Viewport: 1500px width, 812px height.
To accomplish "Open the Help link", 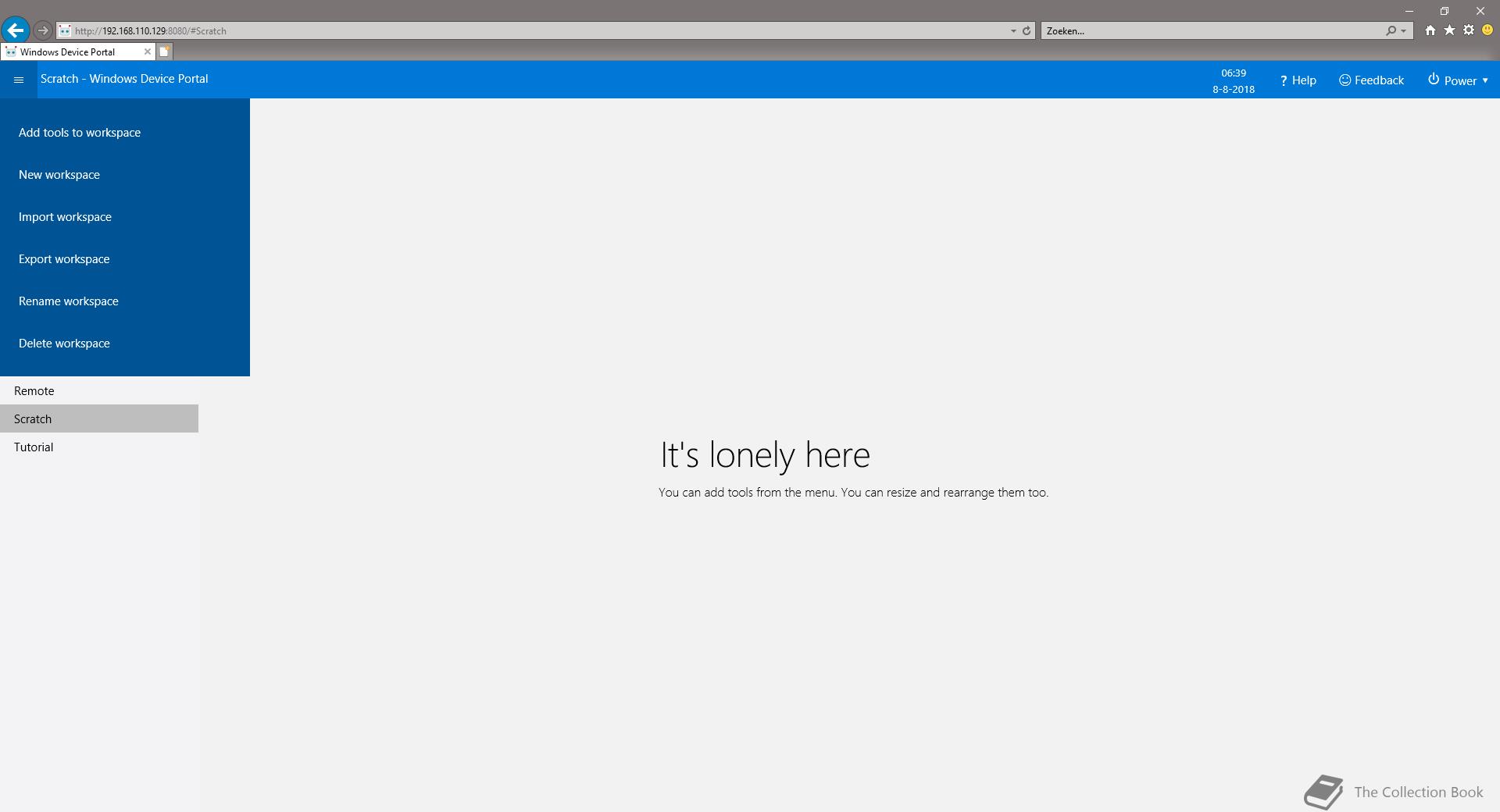I will [1298, 80].
